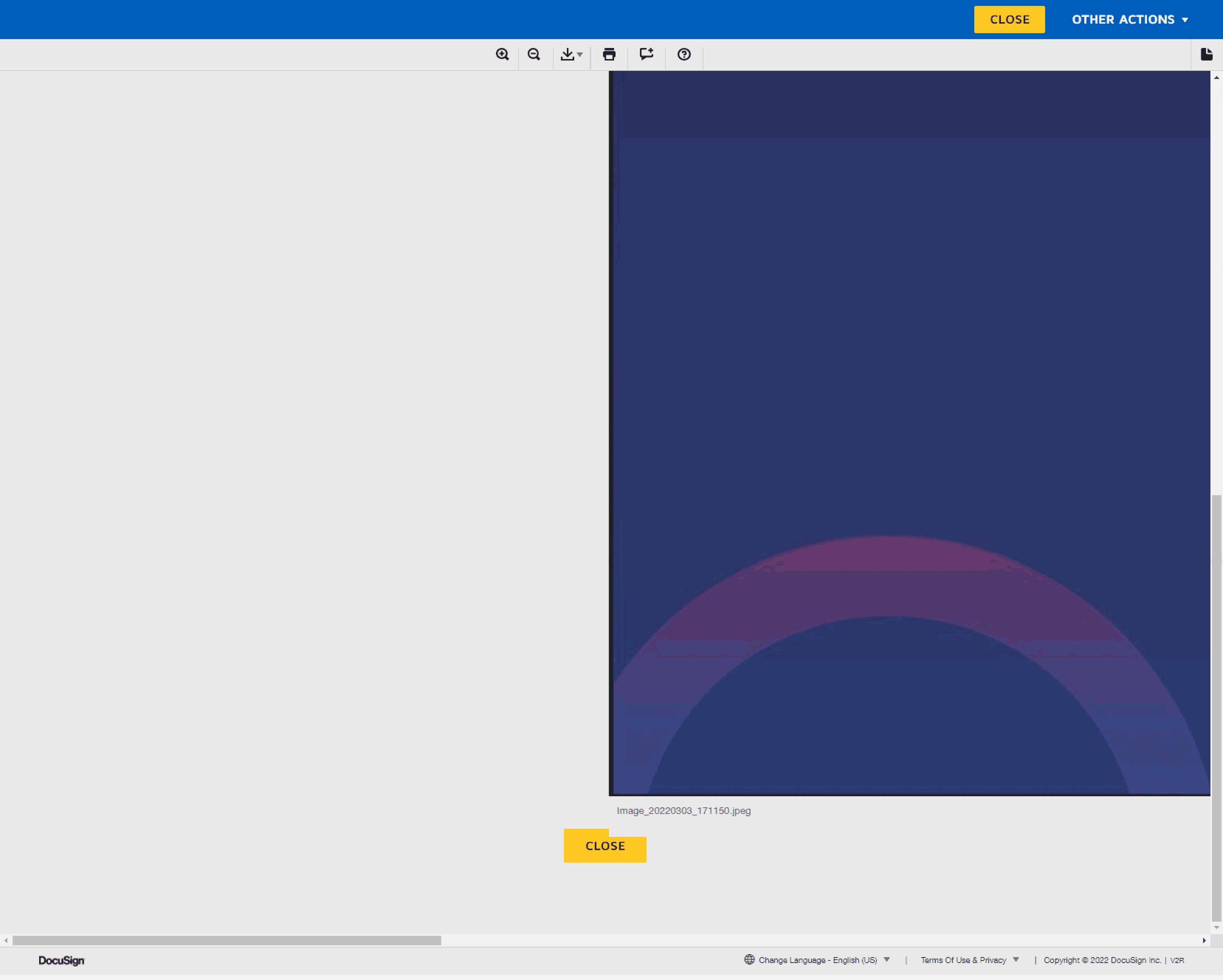This screenshot has height=980, width=1223.
Task: Open help with the question mark icon
Action: pos(684,55)
